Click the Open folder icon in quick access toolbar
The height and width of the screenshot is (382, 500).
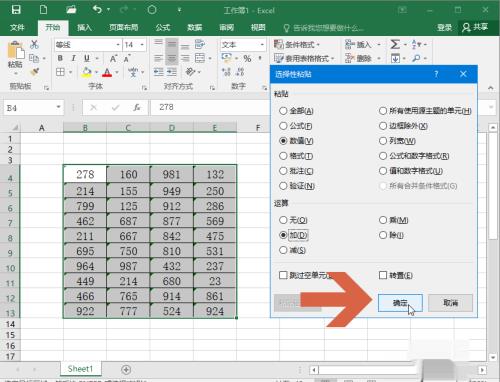[x=71, y=10]
